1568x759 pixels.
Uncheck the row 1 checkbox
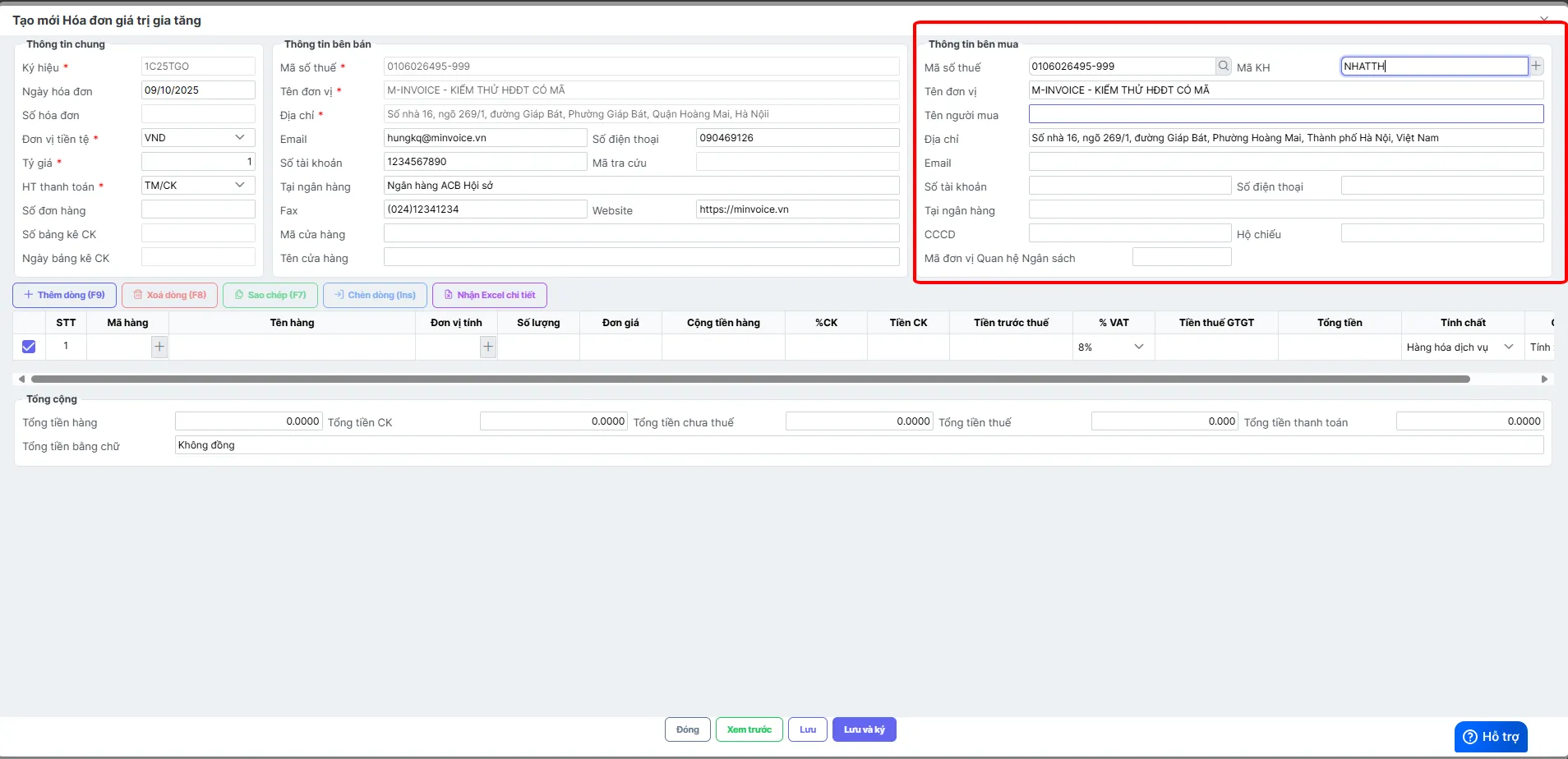click(x=29, y=347)
